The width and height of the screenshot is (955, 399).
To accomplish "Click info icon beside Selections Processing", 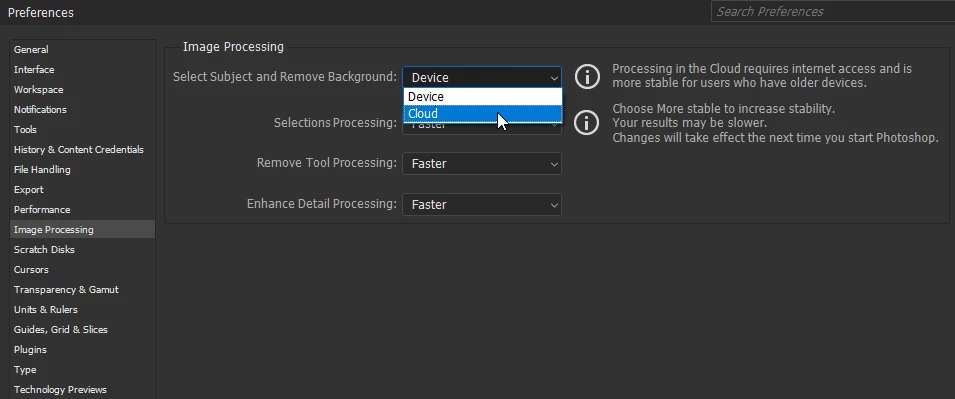I will tap(587, 123).
